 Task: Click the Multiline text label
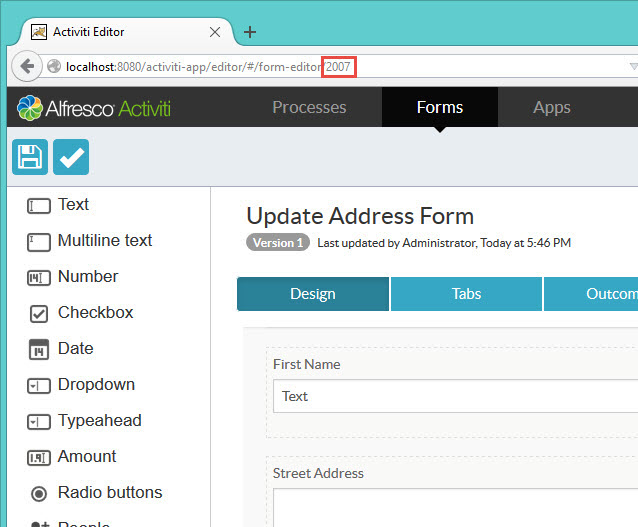click(x=105, y=241)
